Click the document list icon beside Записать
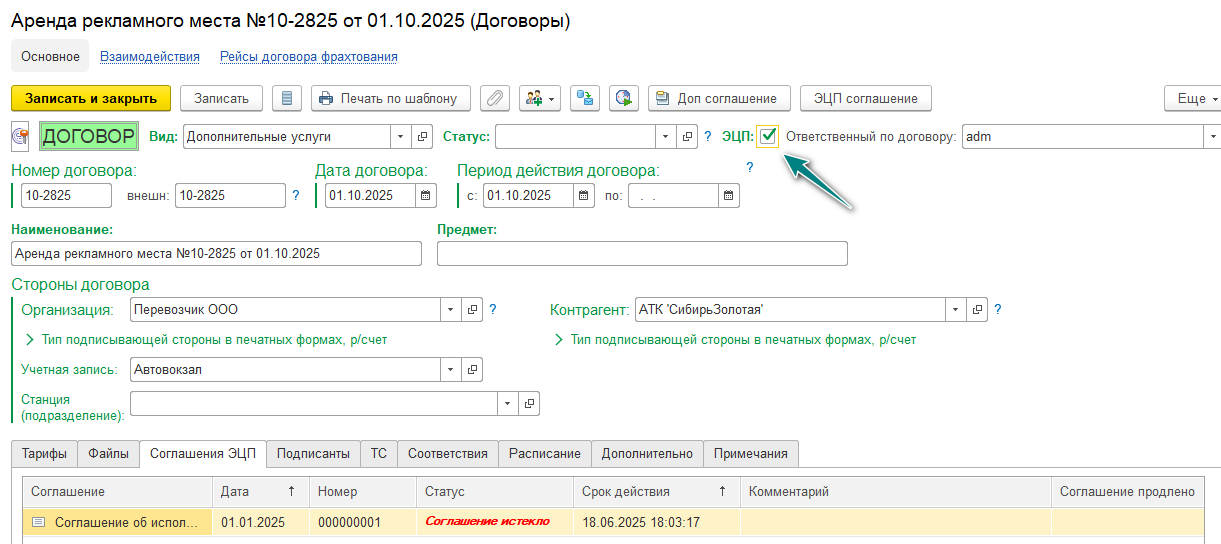The height and width of the screenshot is (544, 1221). click(288, 98)
